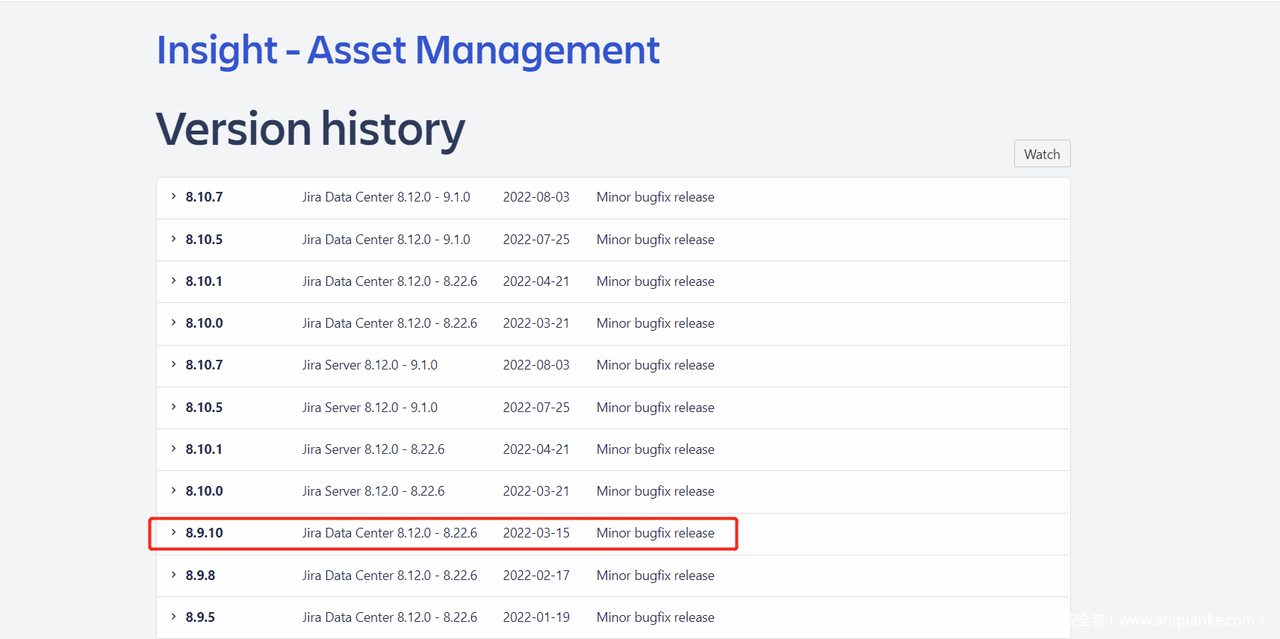1280x639 pixels.
Task: Click the 2022-03-15 release date
Action: (x=536, y=533)
